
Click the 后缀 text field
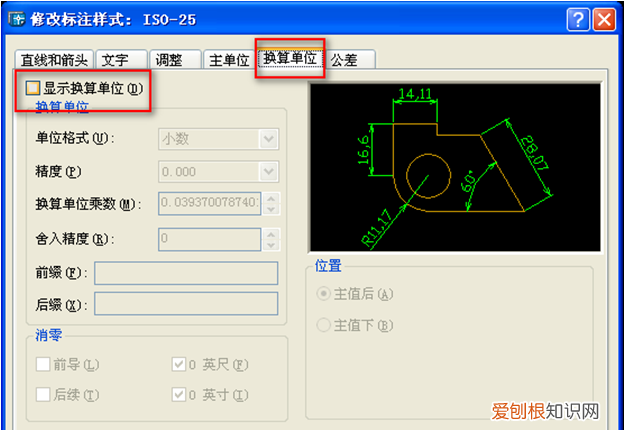pyautogui.click(x=186, y=304)
